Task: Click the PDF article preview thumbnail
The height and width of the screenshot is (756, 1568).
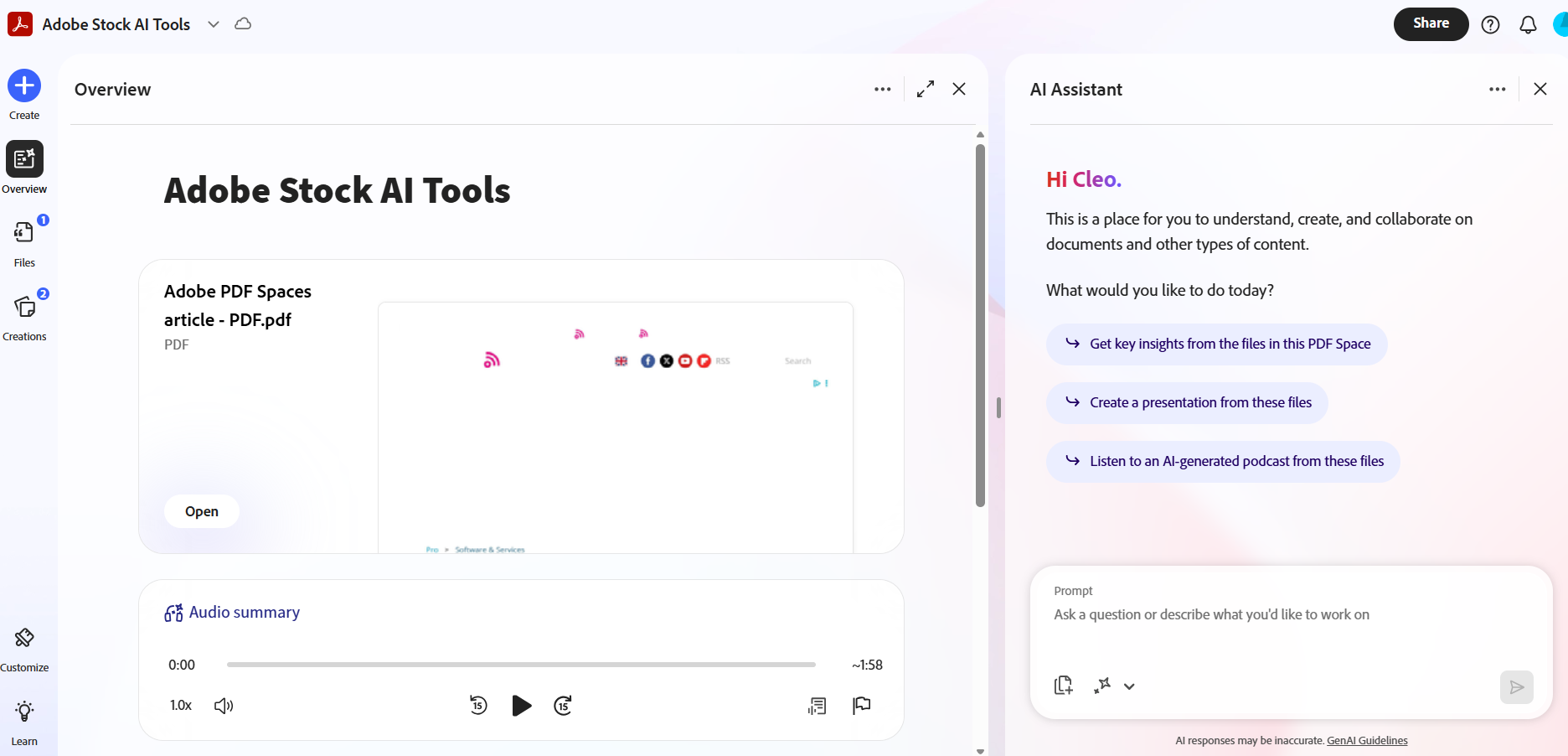Action: coord(616,427)
